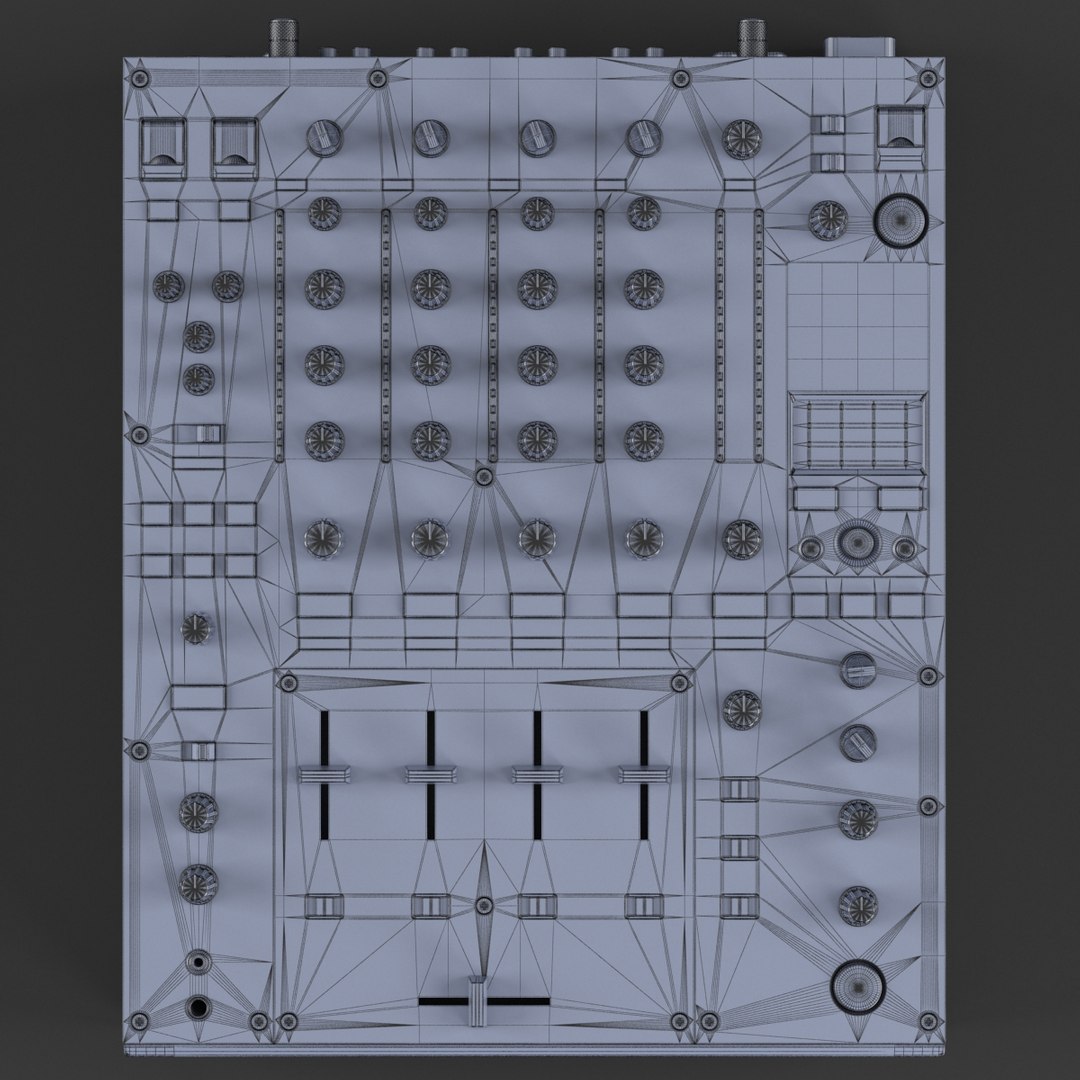Click the fourth channel fader cap on the right
The height and width of the screenshot is (1080, 1080).
[644, 774]
